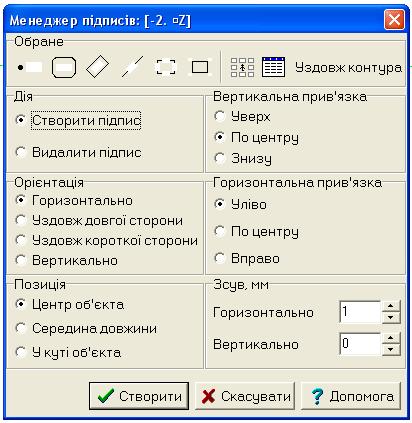Increase Горизонтально offset with up arrow
The height and width of the screenshot is (423, 412).
(391, 306)
